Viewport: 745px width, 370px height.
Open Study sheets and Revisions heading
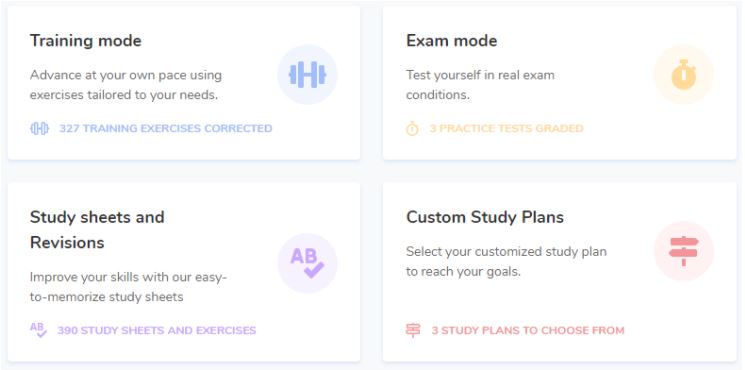97,230
